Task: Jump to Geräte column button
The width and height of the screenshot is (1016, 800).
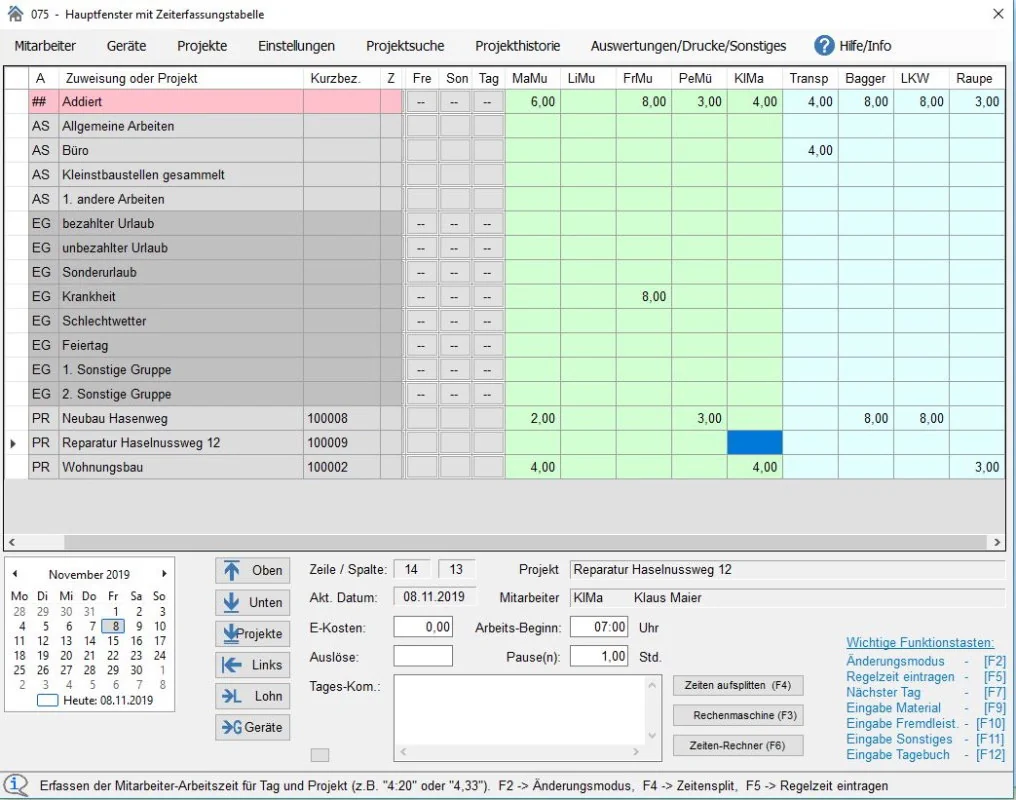Action: pos(252,727)
